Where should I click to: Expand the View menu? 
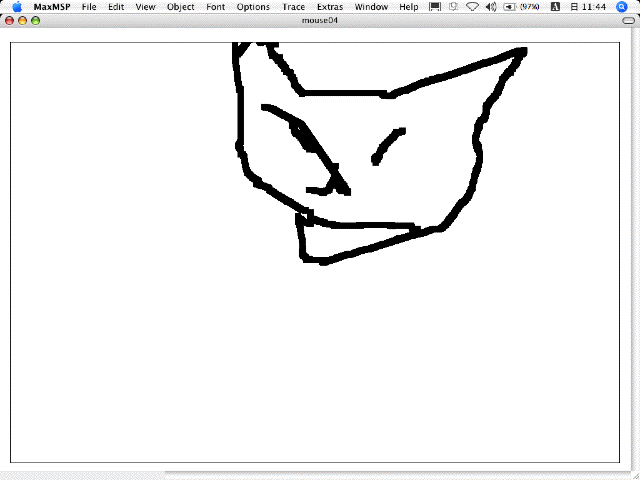145,7
